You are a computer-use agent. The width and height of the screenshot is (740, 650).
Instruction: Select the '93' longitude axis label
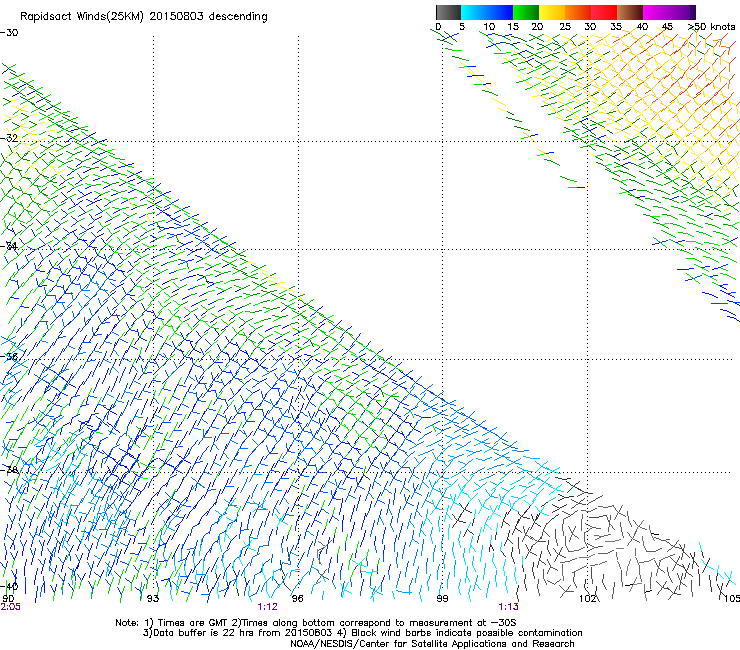pos(153,599)
